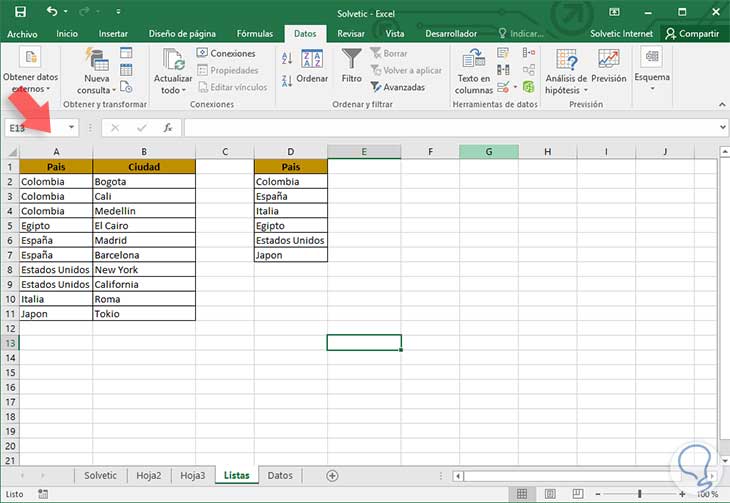Switch to the Insertar ribbon tab

point(113,34)
